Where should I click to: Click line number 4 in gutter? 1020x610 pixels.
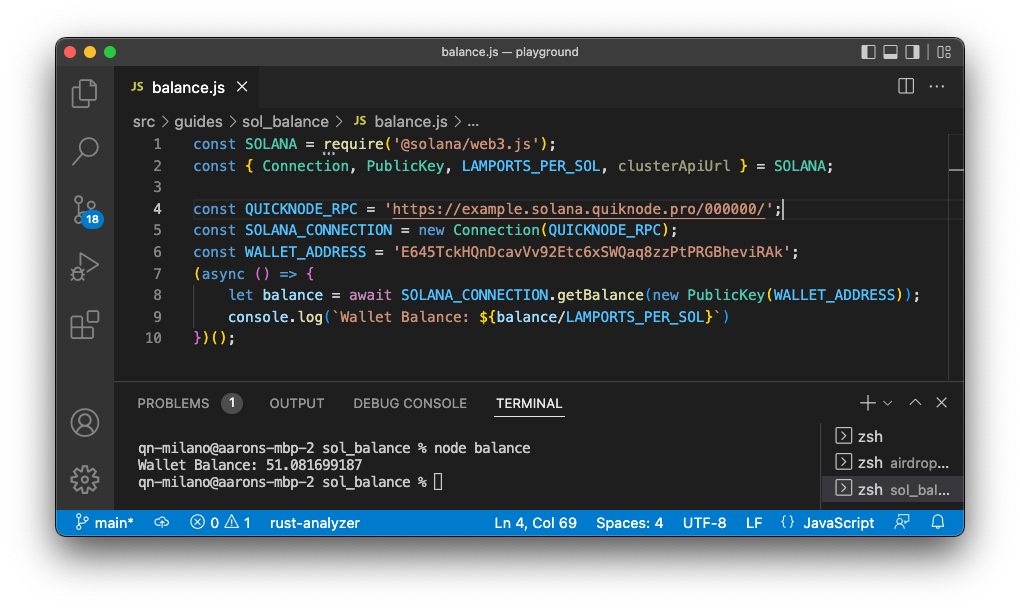[157, 209]
